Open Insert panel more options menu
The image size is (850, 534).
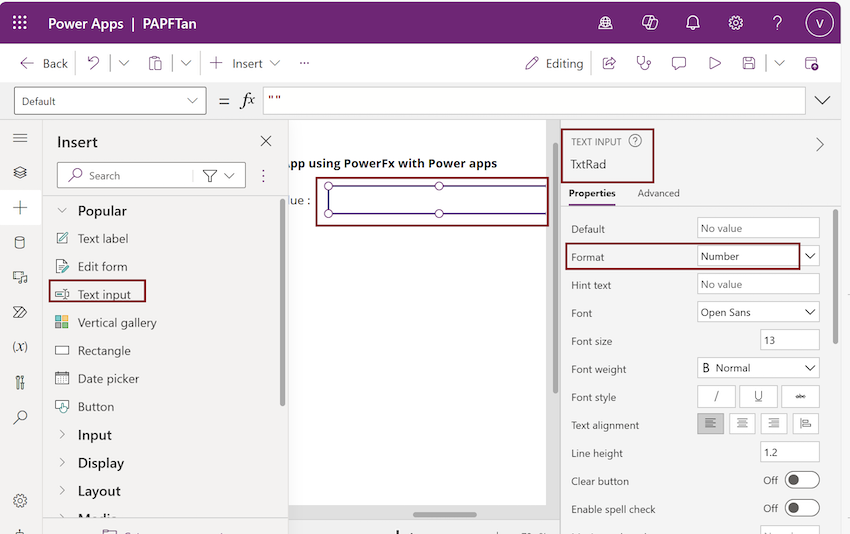[x=263, y=176]
